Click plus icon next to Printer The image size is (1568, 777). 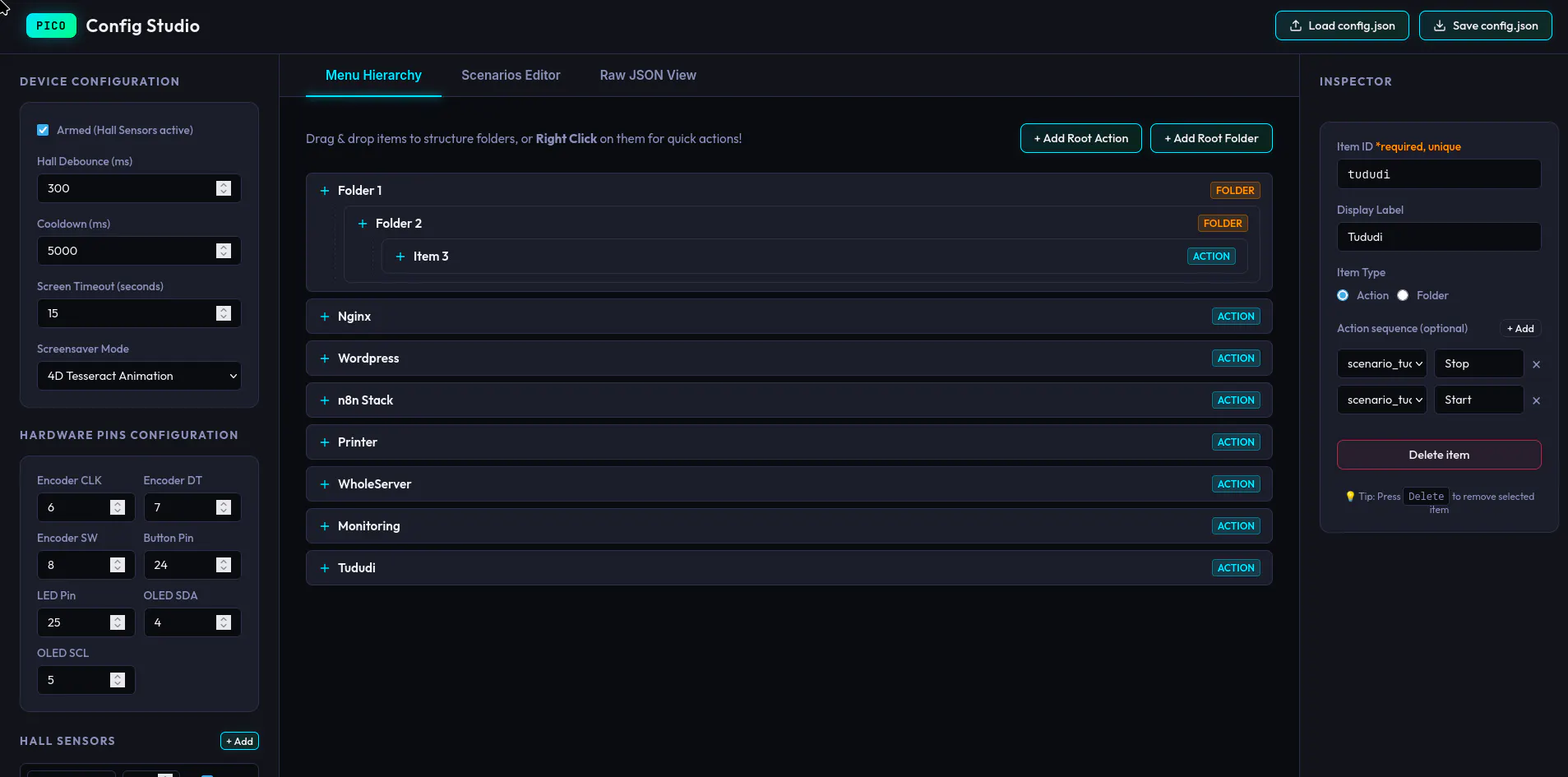(325, 442)
